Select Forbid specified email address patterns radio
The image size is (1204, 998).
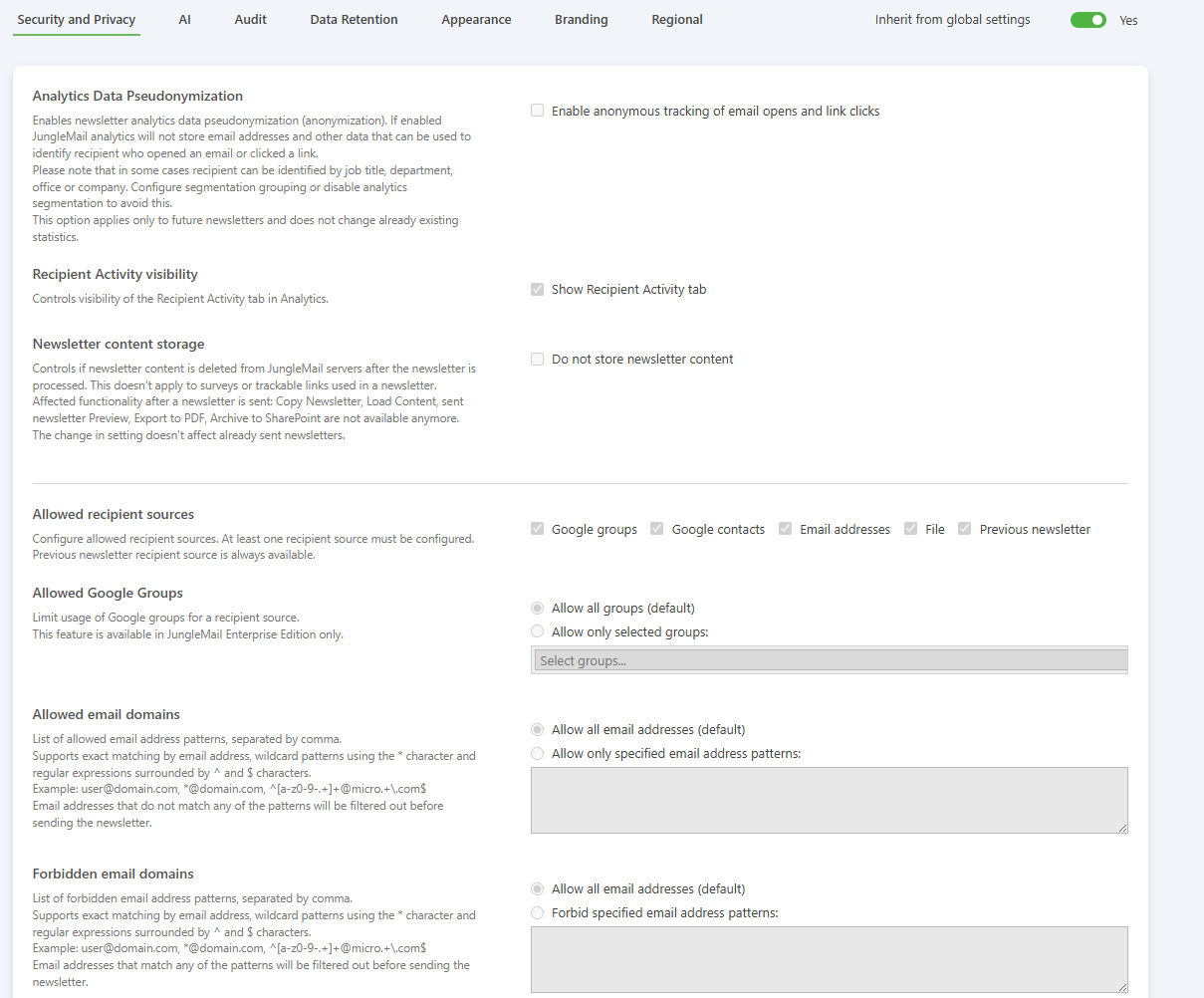click(538, 912)
